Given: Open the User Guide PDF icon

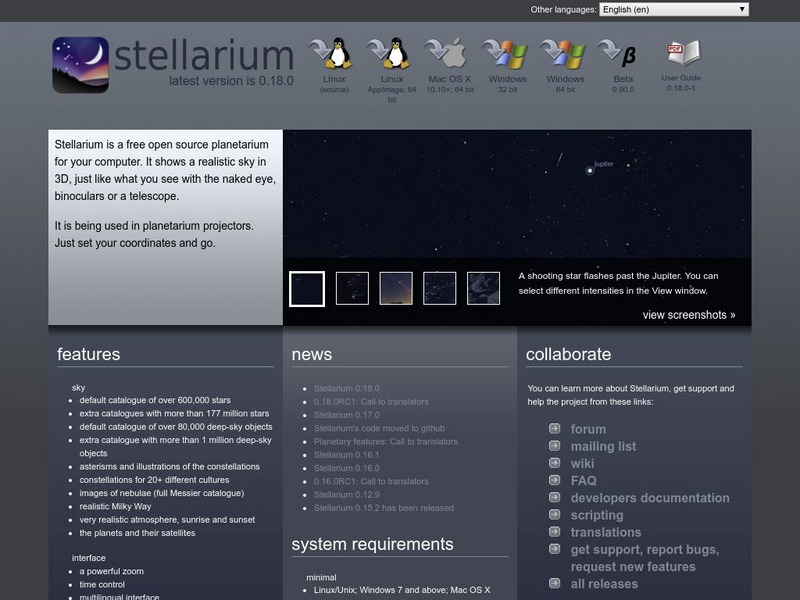Looking at the screenshot, I should click(682, 53).
